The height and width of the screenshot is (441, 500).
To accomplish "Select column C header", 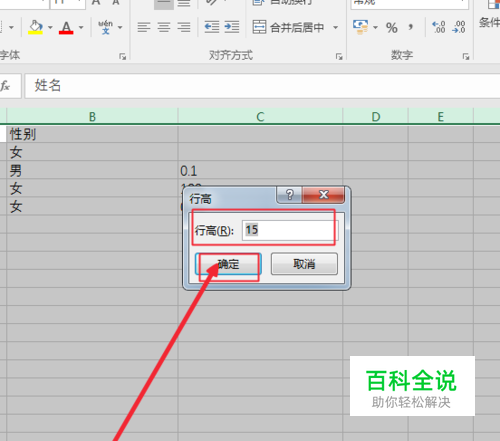I will coord(260,116).
